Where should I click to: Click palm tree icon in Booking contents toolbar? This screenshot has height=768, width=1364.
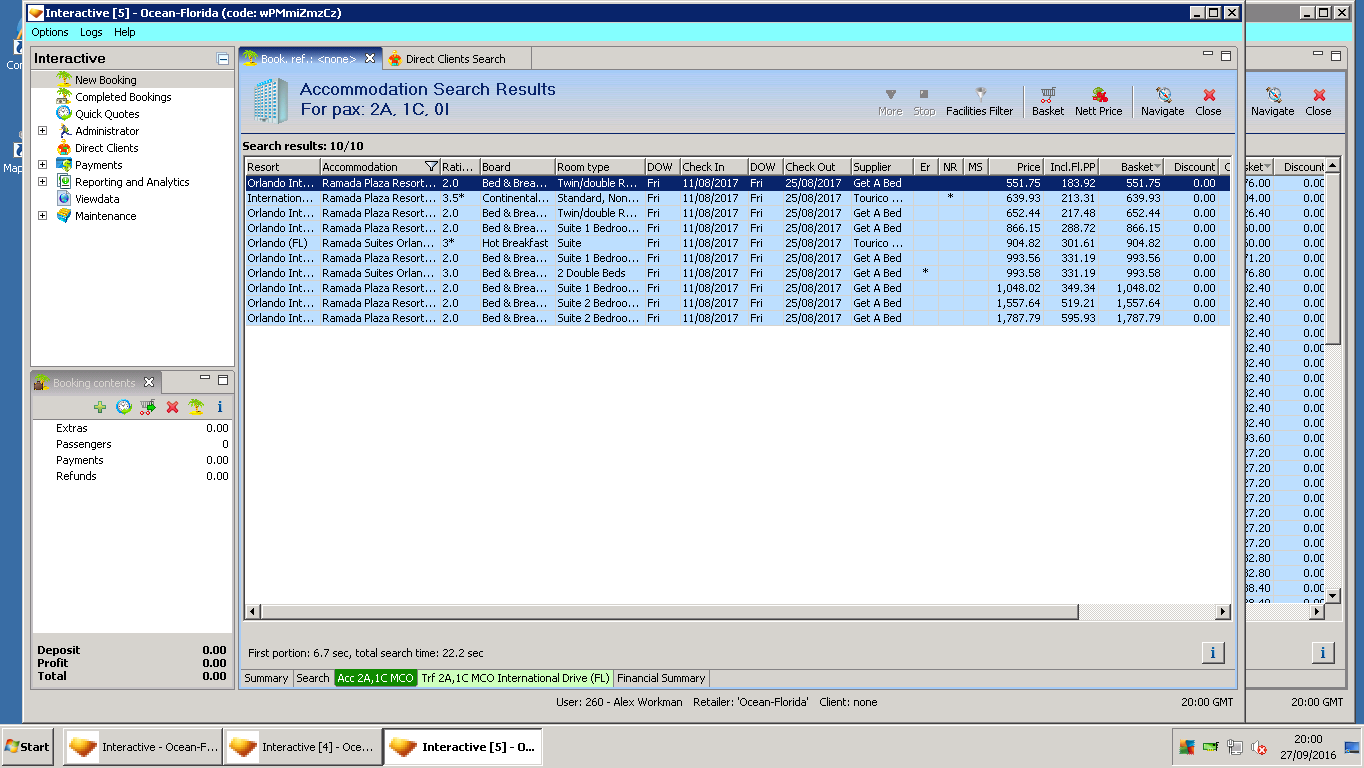point(196,407)
